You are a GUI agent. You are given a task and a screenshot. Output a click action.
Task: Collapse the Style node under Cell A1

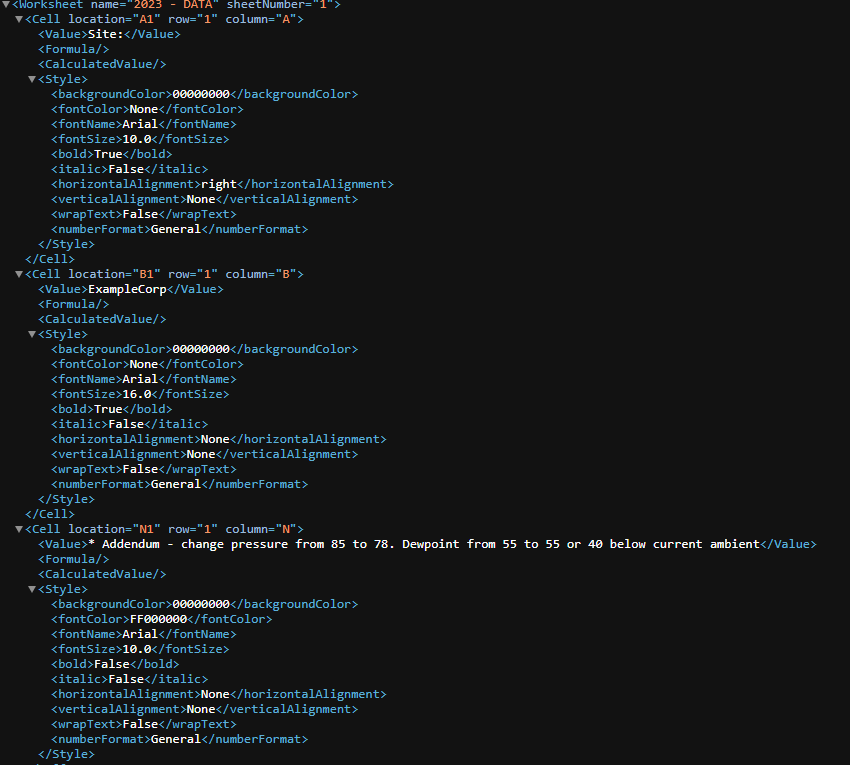(x=32, y=79)
